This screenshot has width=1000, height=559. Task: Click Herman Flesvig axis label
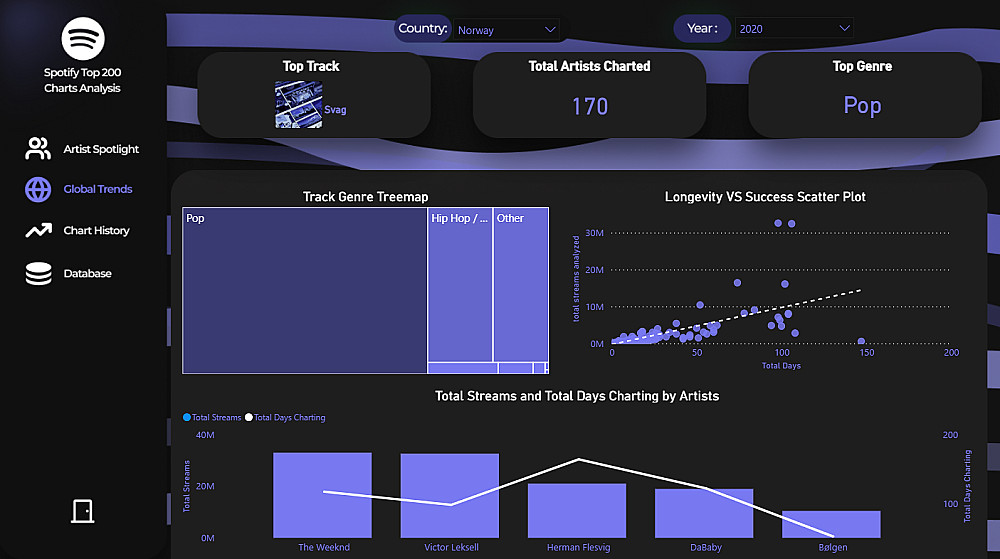coord(578,548)
